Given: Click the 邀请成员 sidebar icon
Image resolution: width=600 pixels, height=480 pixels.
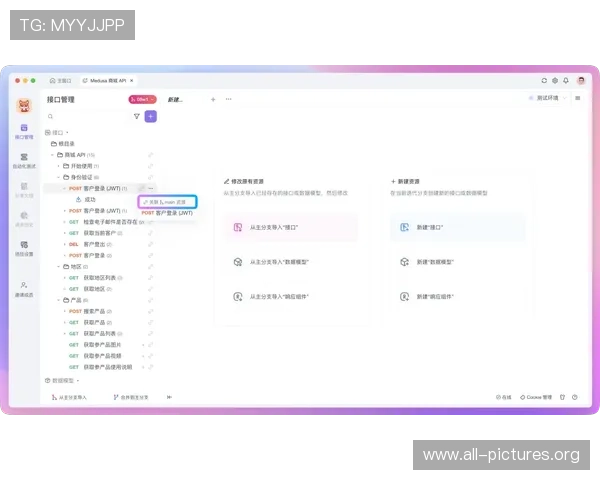Looking at the screenshot, I should (24, 288).
